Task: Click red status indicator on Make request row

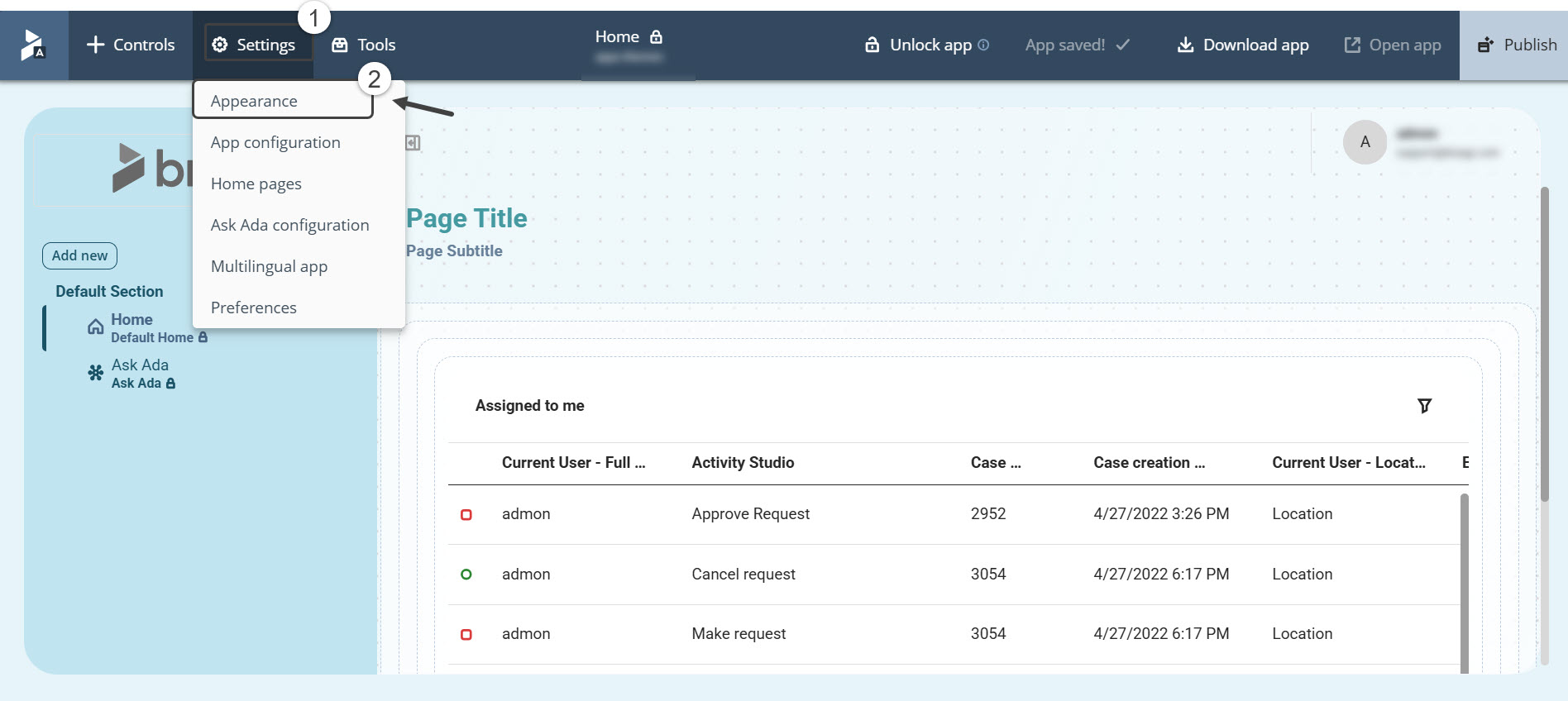Action: 466,635
